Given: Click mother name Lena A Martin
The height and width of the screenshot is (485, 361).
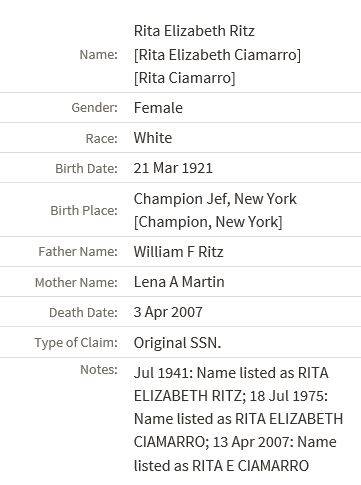Looking at the screenshot, I should pyautogui.click(x=179, y=282).
